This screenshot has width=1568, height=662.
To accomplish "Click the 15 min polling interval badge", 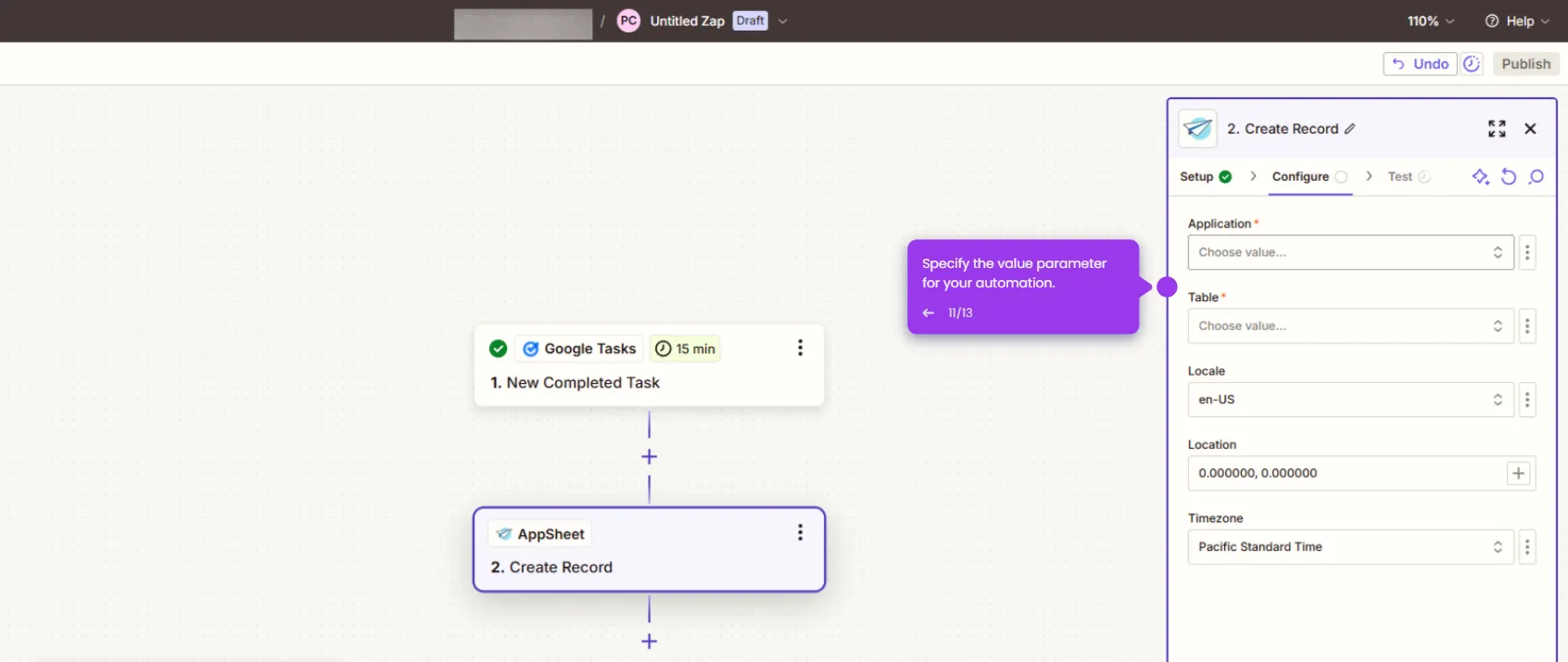I will tap(685, 349).
